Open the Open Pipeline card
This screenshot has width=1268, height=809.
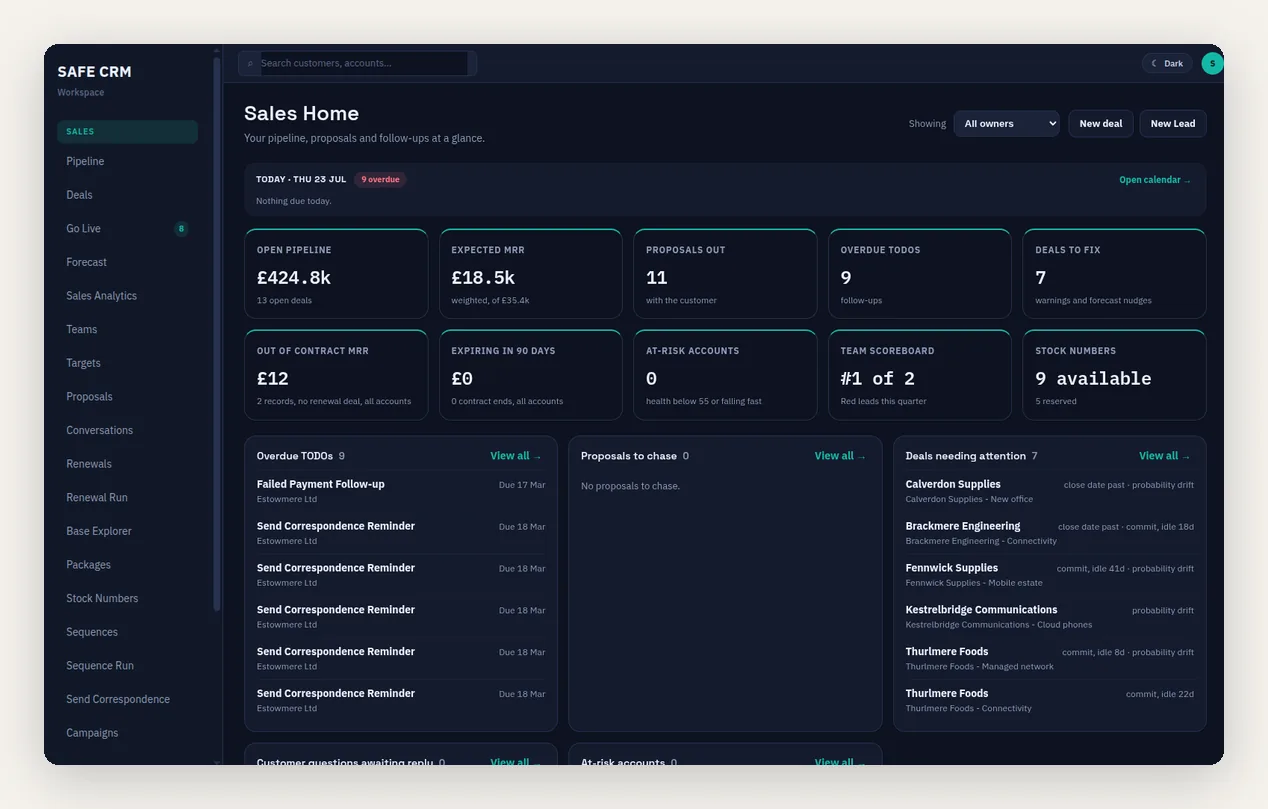pyautogui.click(x=336, y=274)
